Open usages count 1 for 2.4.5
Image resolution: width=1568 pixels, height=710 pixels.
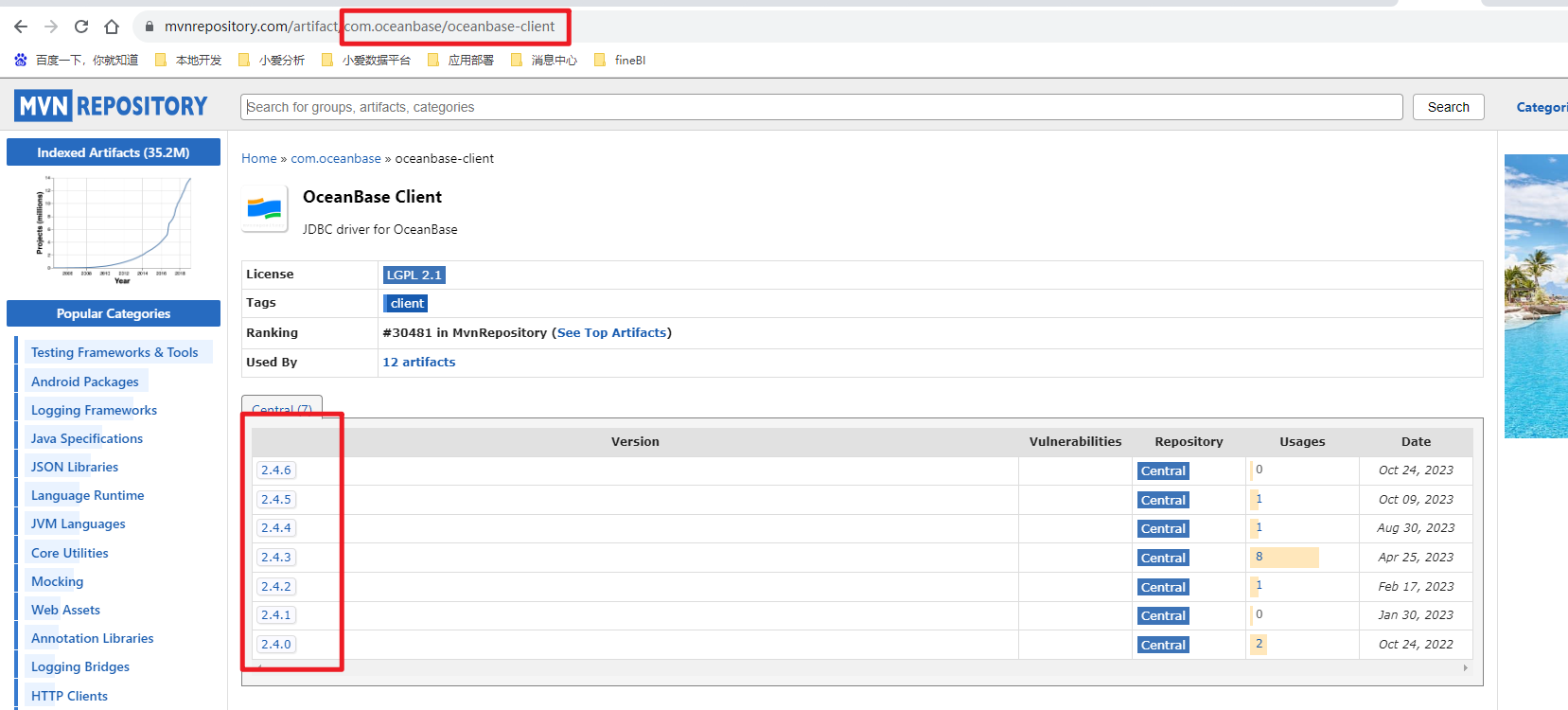[1260, 499]
